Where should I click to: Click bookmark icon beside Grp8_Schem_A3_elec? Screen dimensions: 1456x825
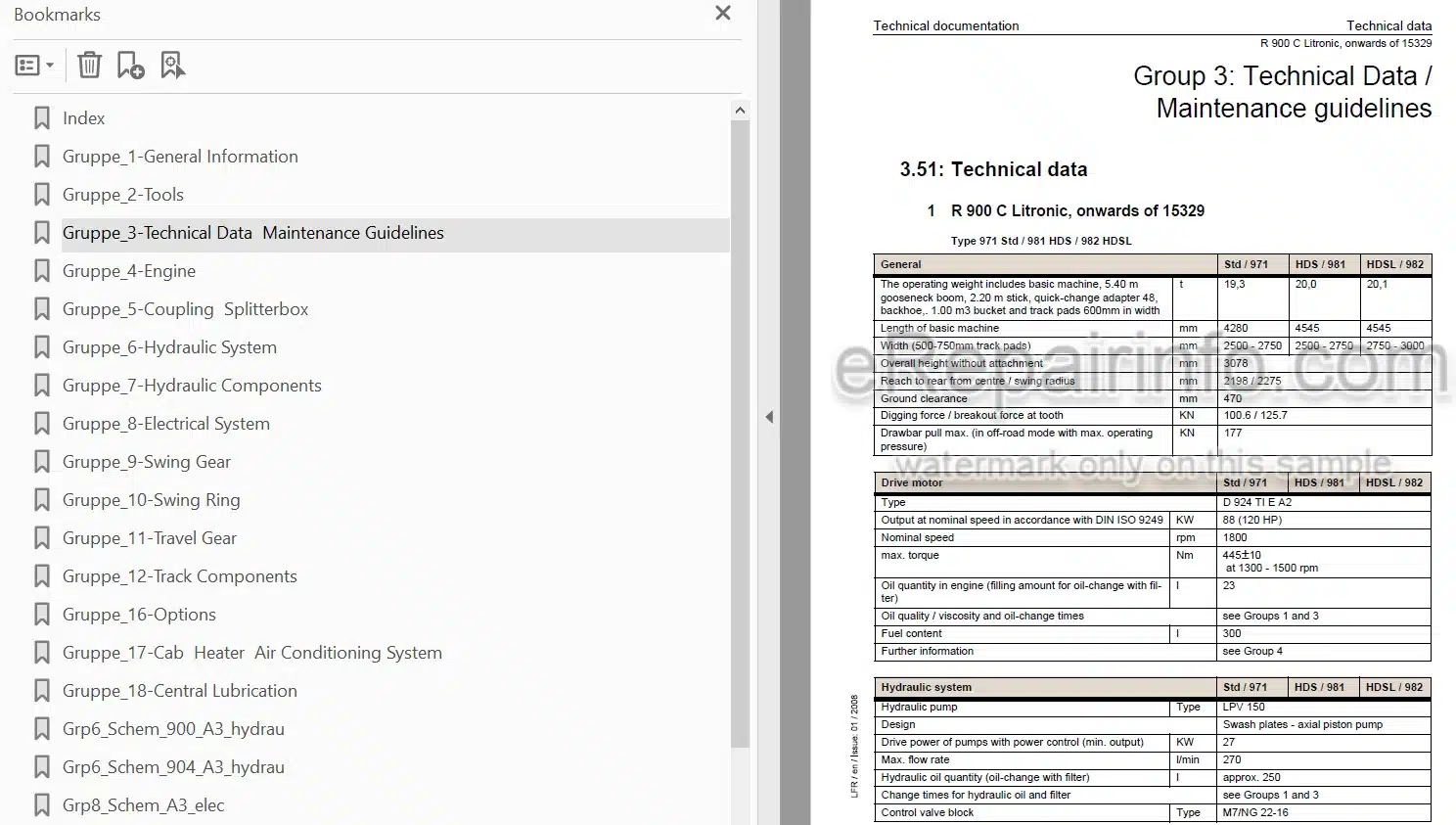tap(41, 805)
